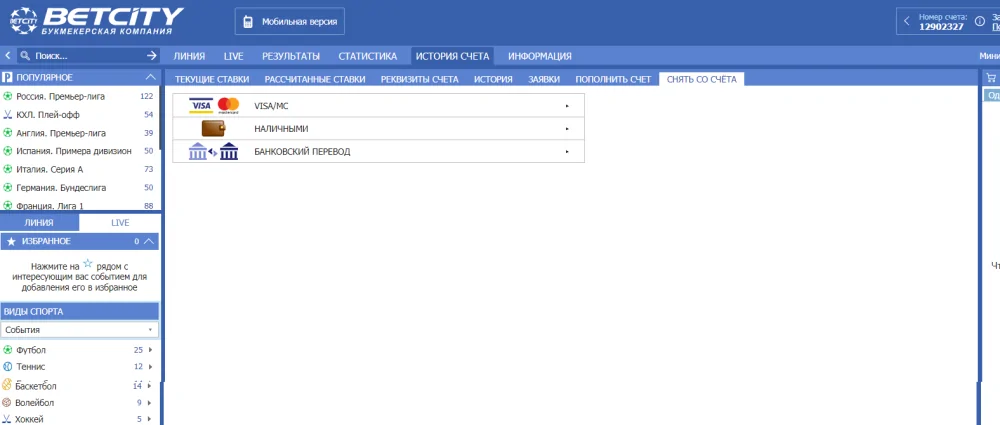Collapse the Популярное section
The image size is (1000, 425).
[150, 77]
